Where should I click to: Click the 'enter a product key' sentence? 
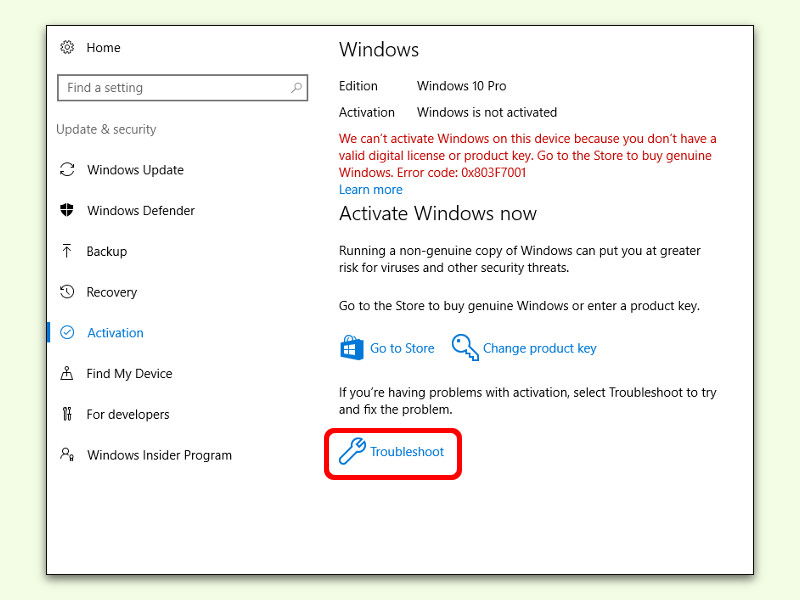[x=519, y=306]
